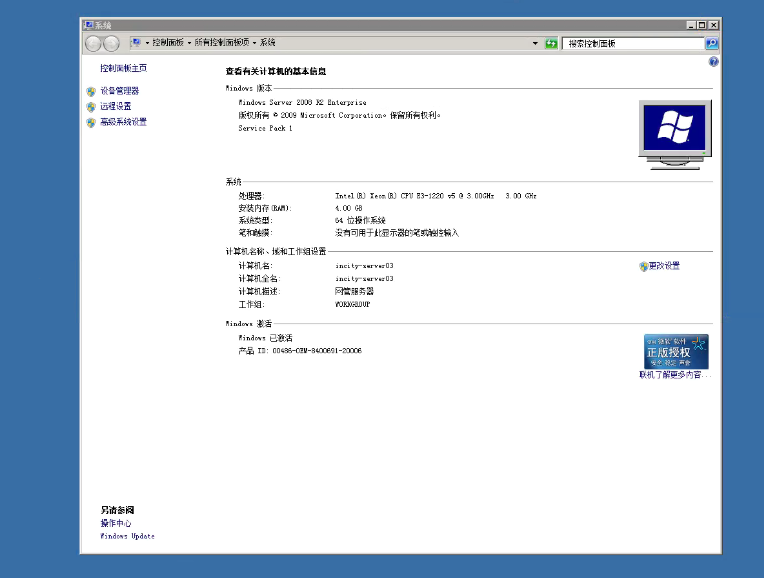Click the copyright 2009 Microsoft Corporation line
This screenshot has width=764, height=578.
[339, 116]
